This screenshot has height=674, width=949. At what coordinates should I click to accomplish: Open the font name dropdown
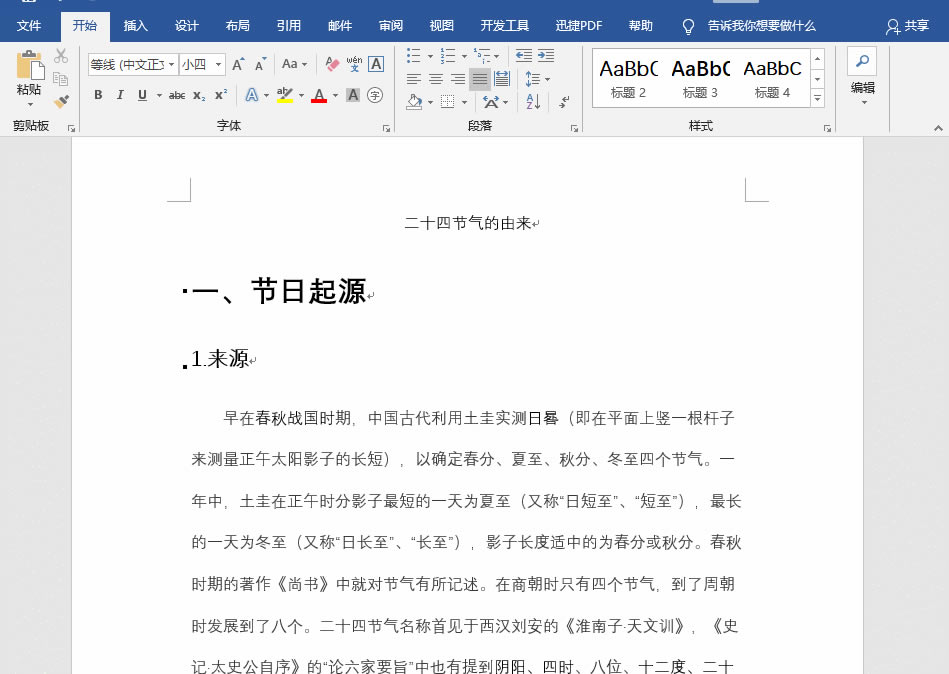point(171,65)
